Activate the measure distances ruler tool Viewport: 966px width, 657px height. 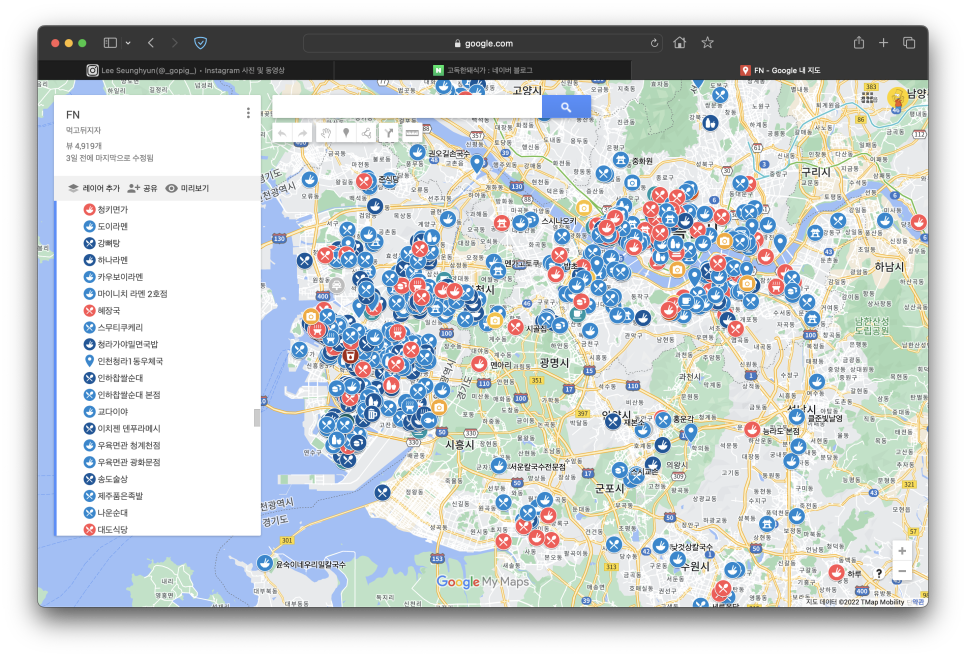pos(412,133)
